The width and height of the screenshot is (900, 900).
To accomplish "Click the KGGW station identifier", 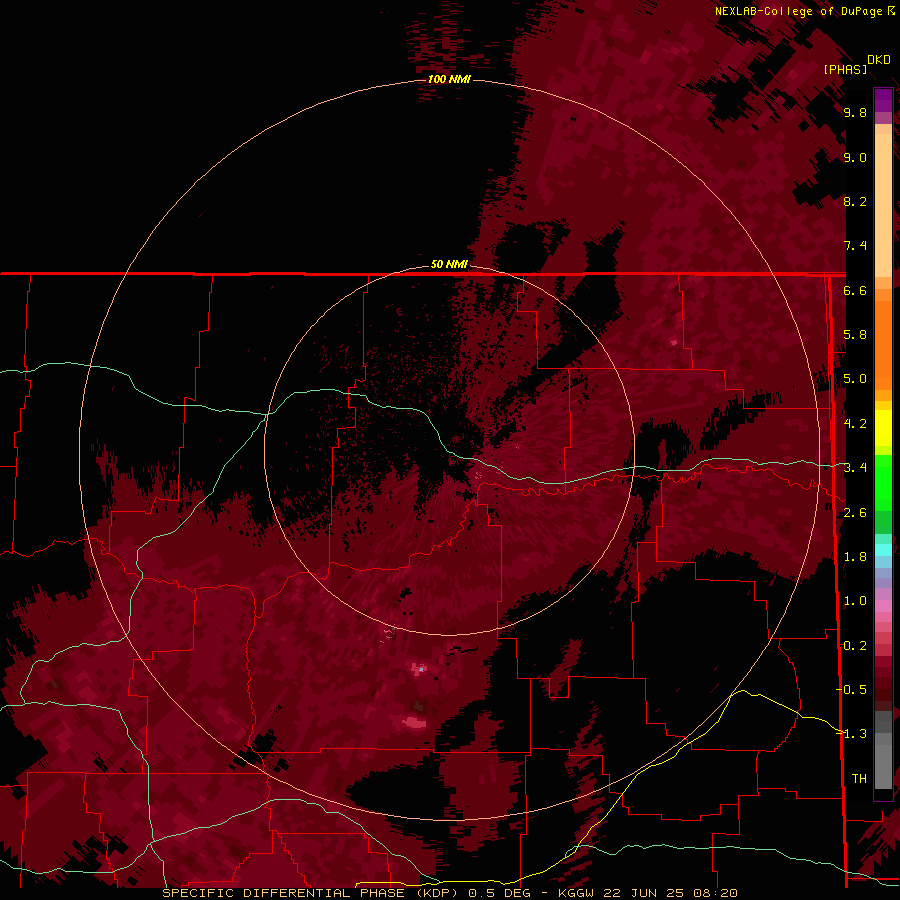I will pos(578,893).
